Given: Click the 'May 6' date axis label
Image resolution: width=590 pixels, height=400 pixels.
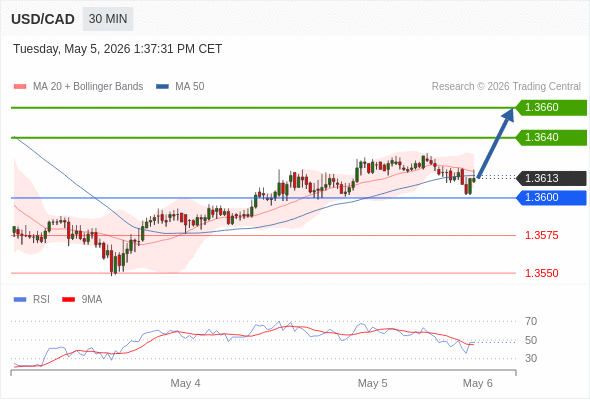Looking at the screenshot, I should pyautogui.click(x=477, y=383).
